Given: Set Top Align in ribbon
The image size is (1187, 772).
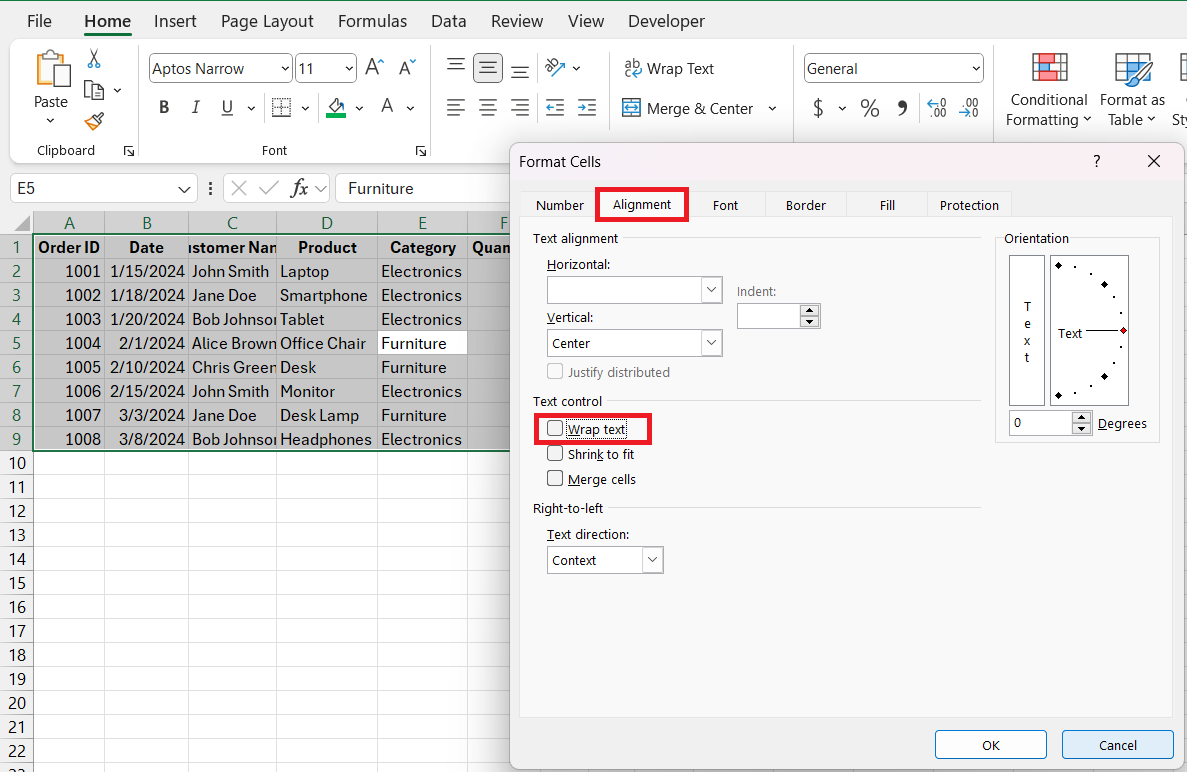Looking at the screenshot, I should click(x=456, y=68).
